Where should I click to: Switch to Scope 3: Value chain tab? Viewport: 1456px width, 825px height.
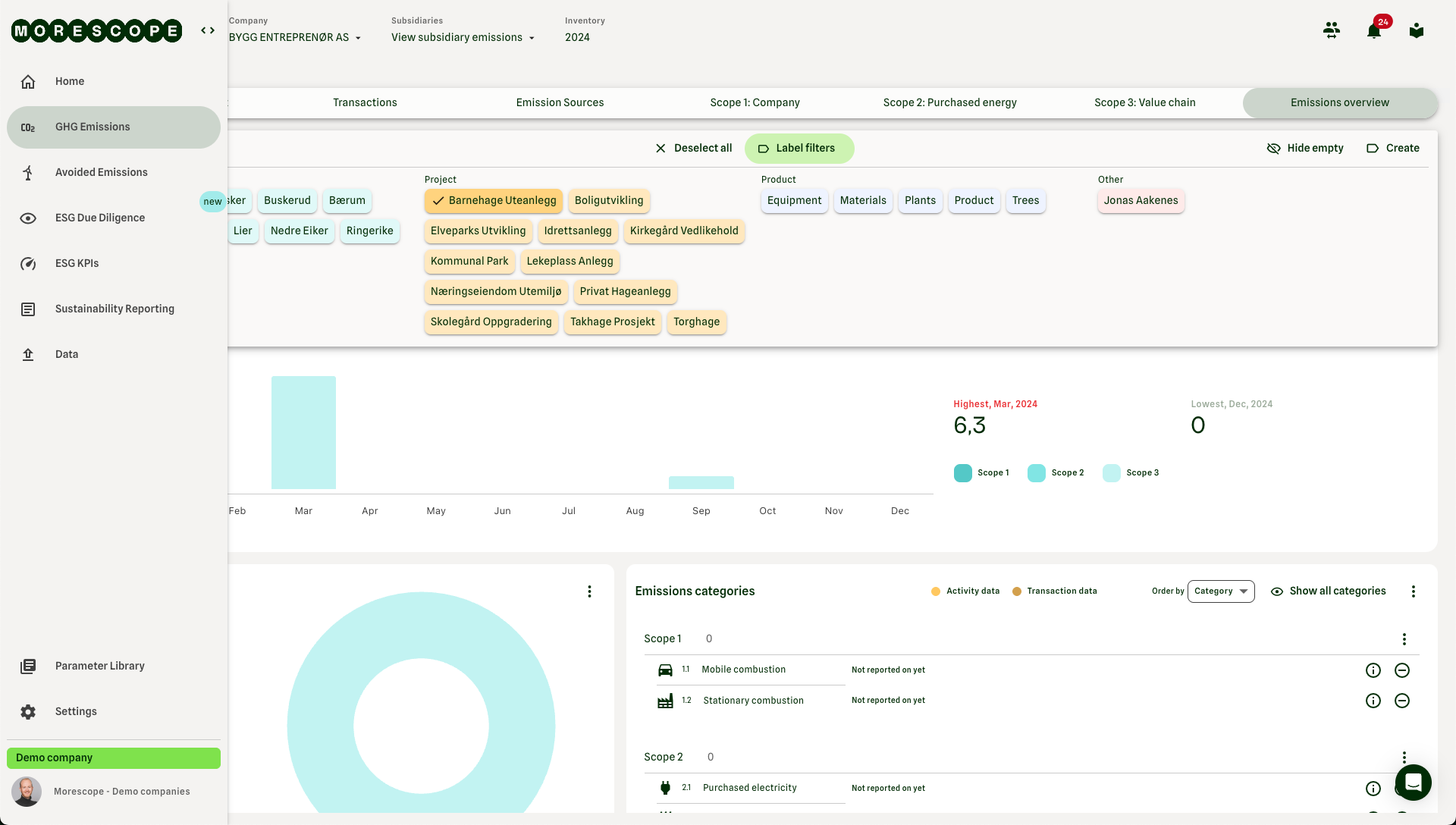click(x=1144, y=103)
